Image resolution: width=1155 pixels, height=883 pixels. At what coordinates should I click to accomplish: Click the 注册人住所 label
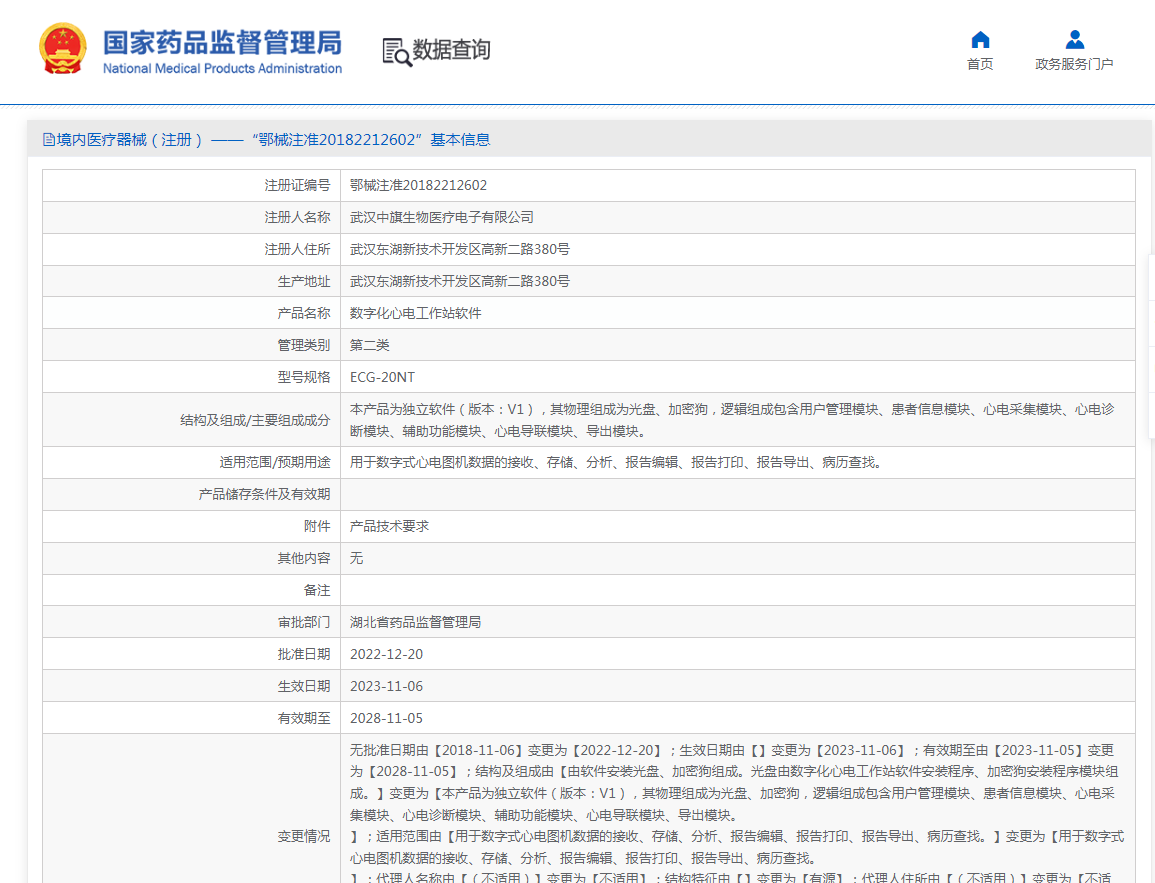point(298,249)
